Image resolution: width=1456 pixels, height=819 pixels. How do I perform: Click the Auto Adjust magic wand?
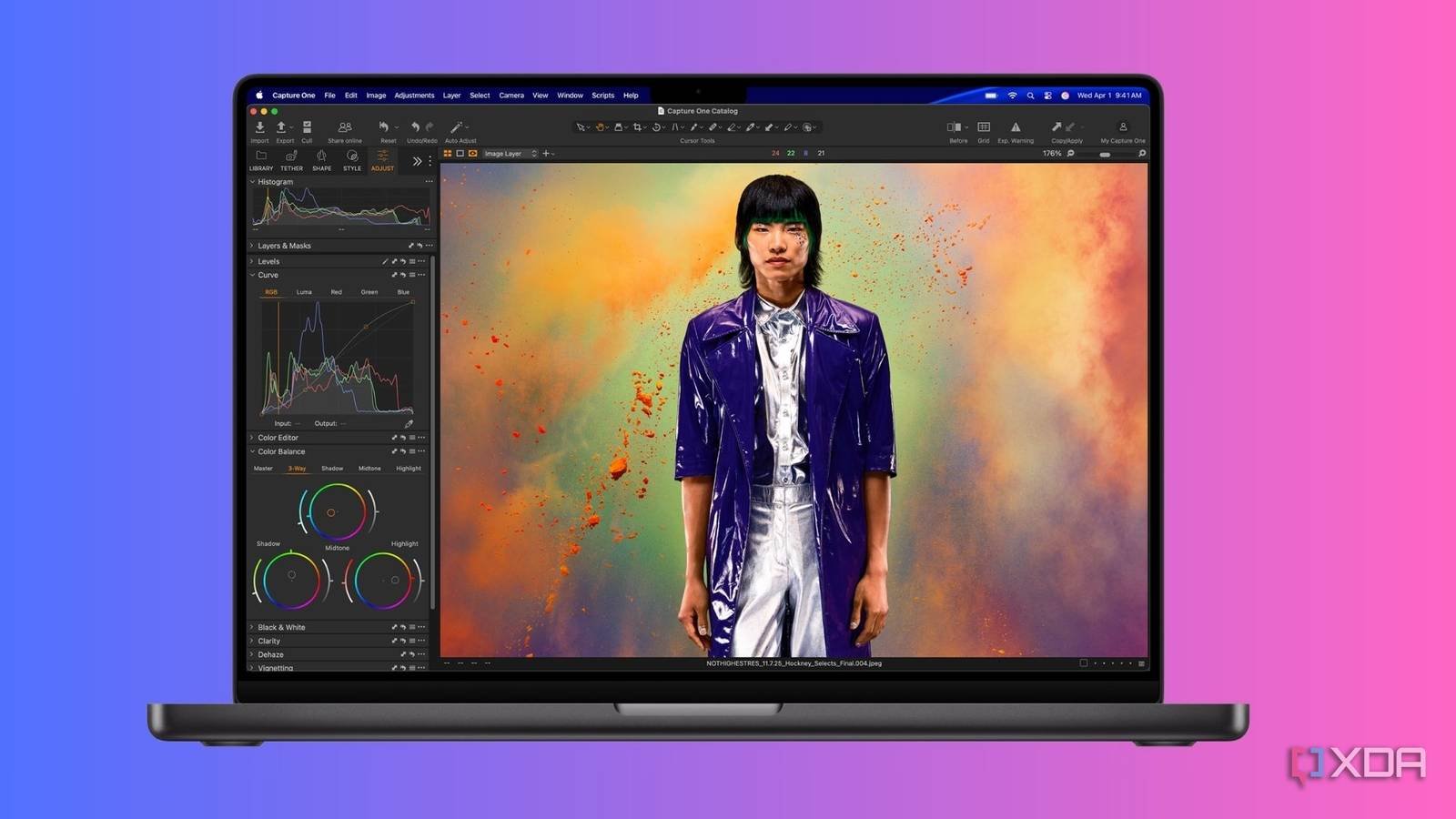457,128
